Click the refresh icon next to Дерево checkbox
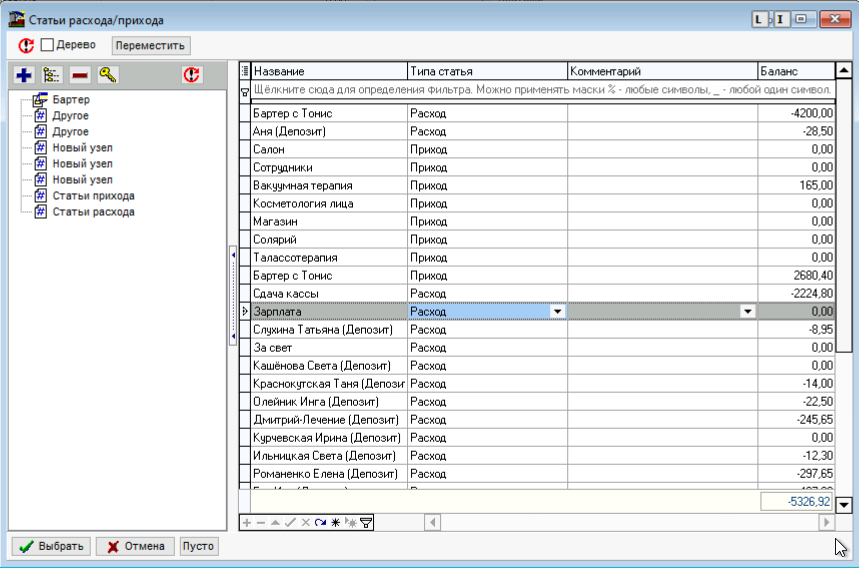Image resolution: width=859 pixels, height=568 pixels. (26, 45)
